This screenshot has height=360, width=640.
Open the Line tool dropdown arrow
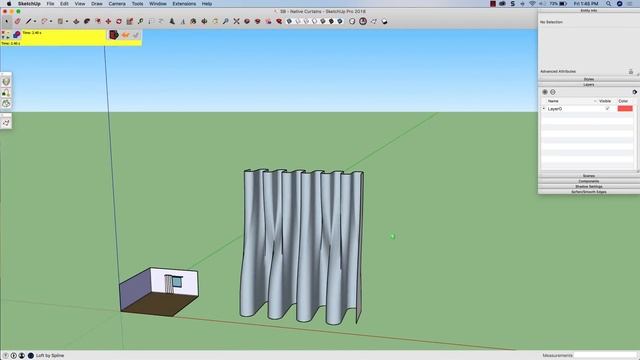point(35,22)
